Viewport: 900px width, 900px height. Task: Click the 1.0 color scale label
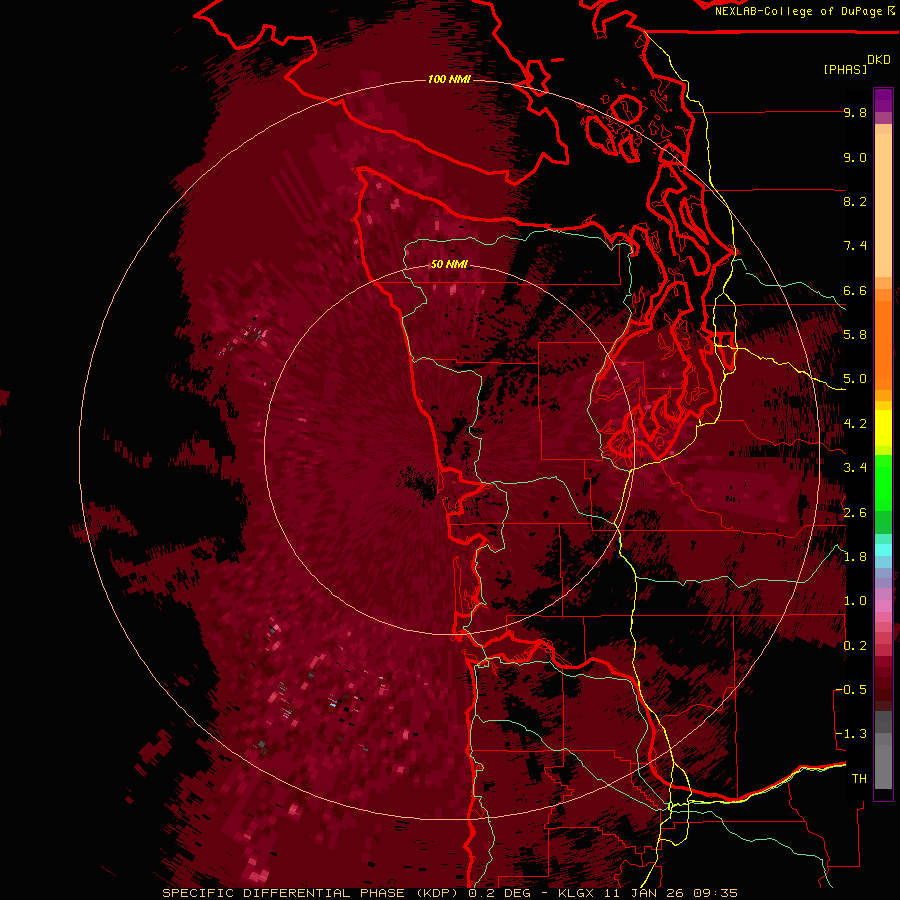coord(855,601)
